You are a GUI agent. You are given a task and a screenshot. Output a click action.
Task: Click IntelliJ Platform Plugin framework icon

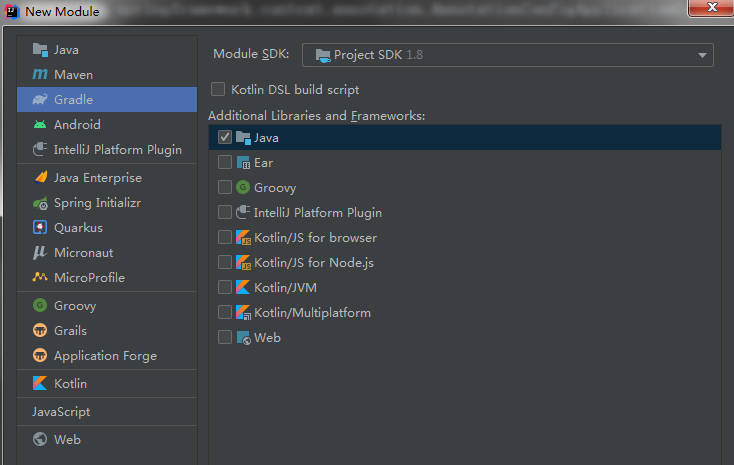(x=243, y=212)
